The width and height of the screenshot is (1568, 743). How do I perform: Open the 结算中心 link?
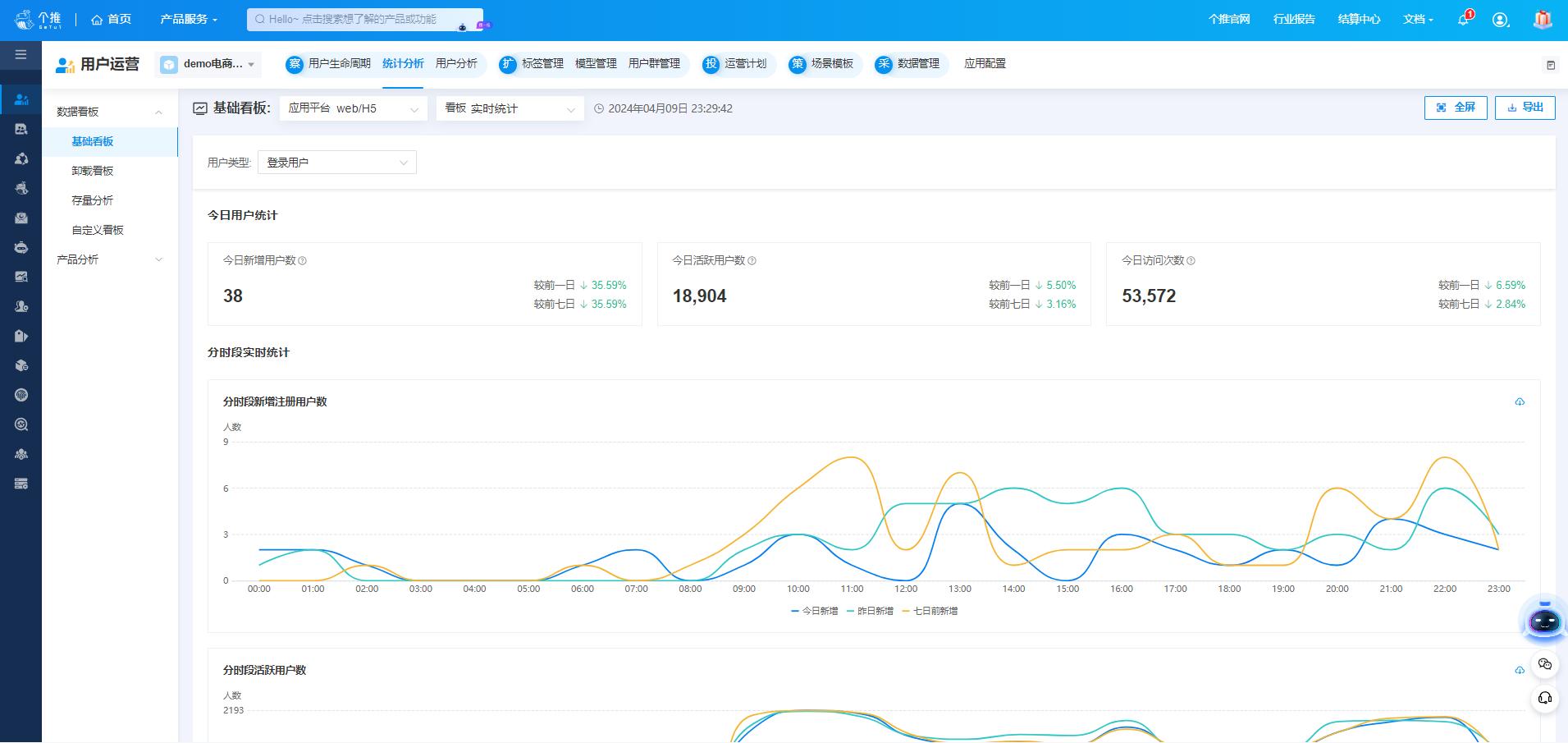pyautogui.click(x=1359, y=19)
